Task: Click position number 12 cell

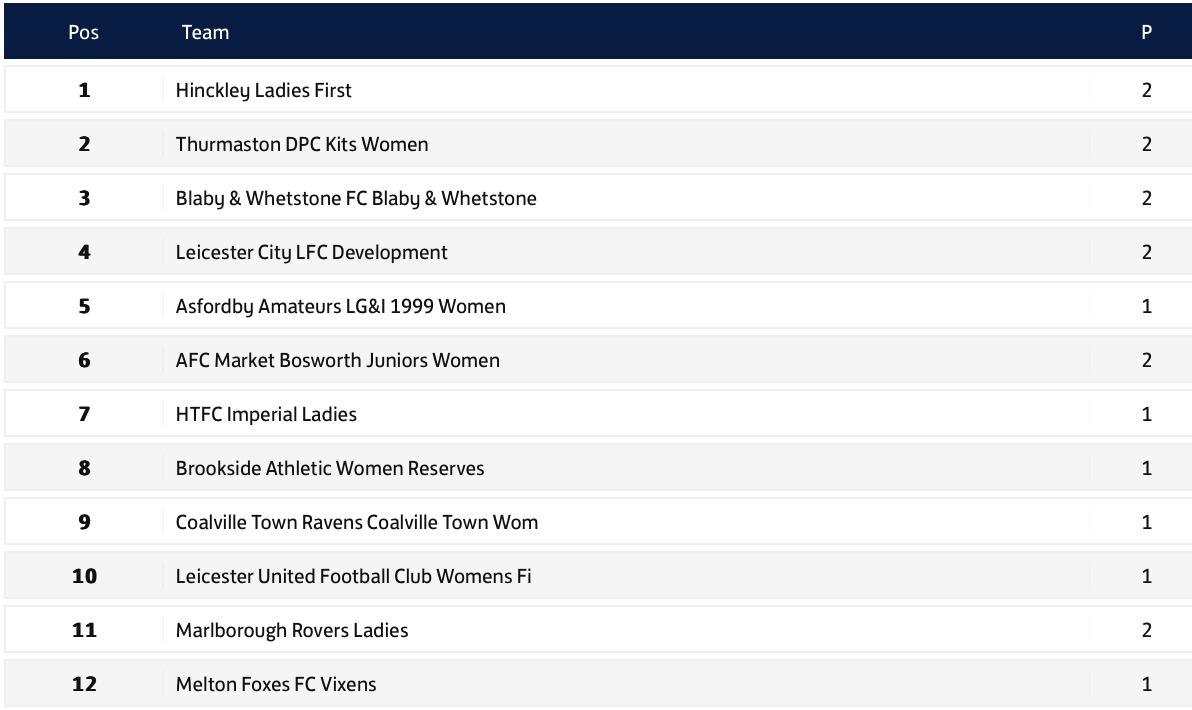Action: coord(84,684)
